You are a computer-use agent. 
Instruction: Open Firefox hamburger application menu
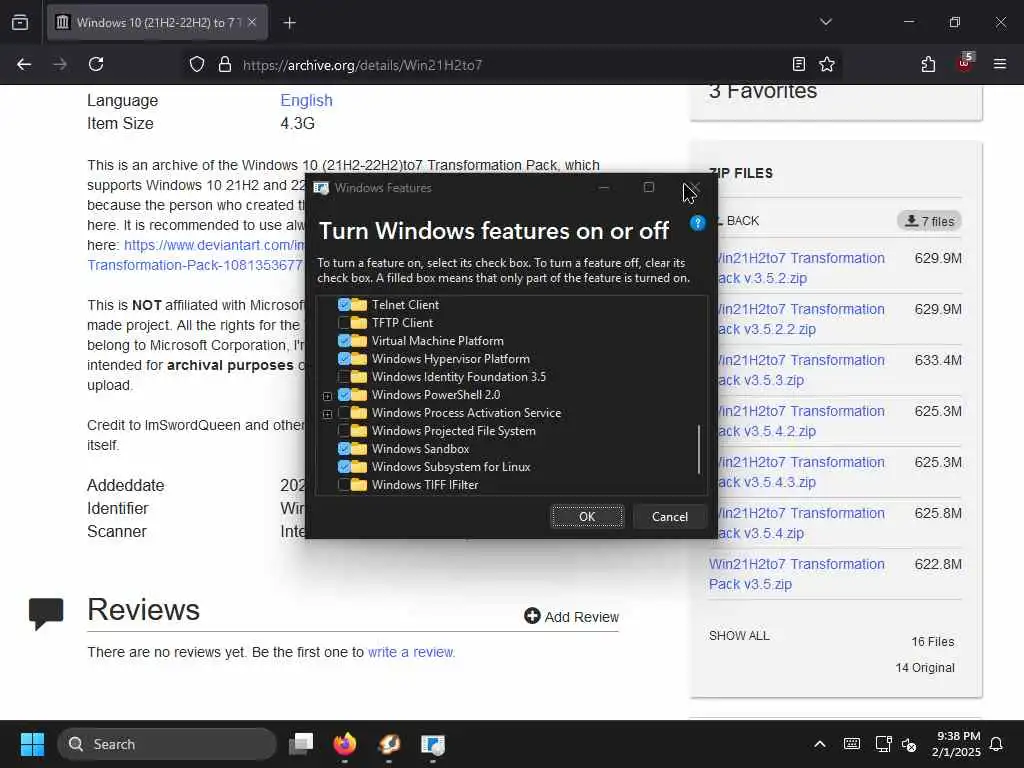click(1000, 65)
